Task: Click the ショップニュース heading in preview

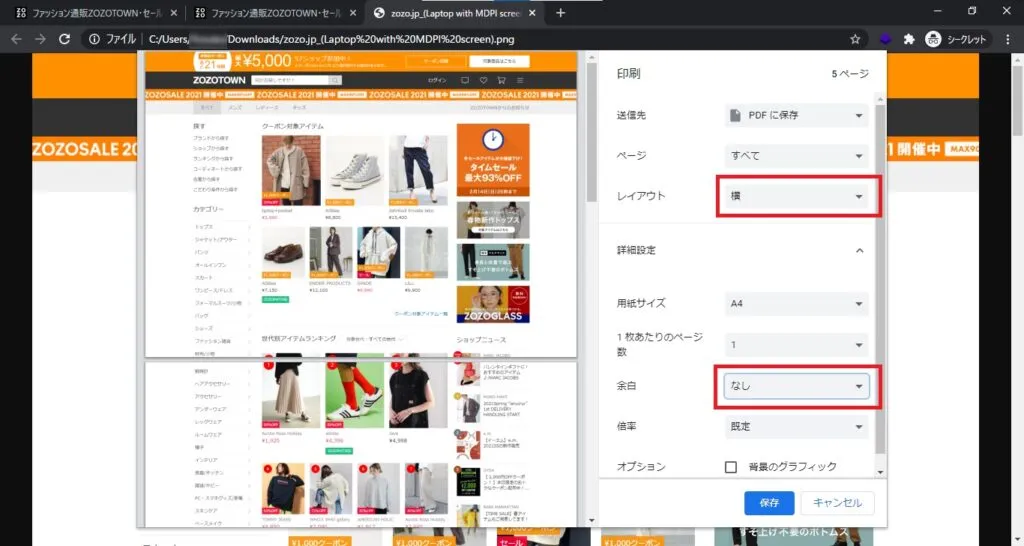Action: click(x=481, y=340)
